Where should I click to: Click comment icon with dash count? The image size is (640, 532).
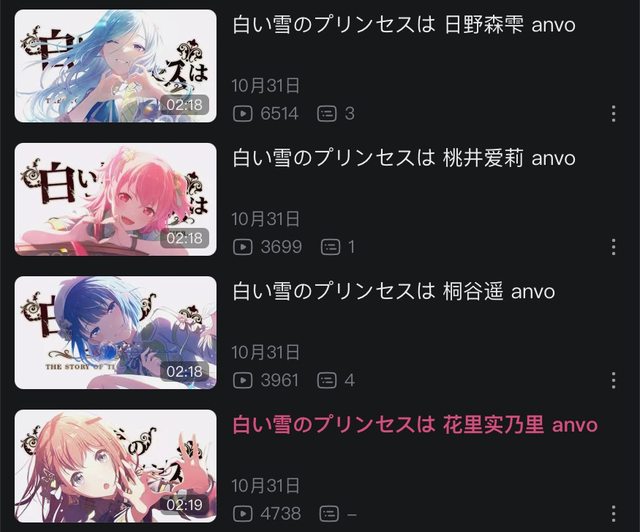[x=329, y=513]
